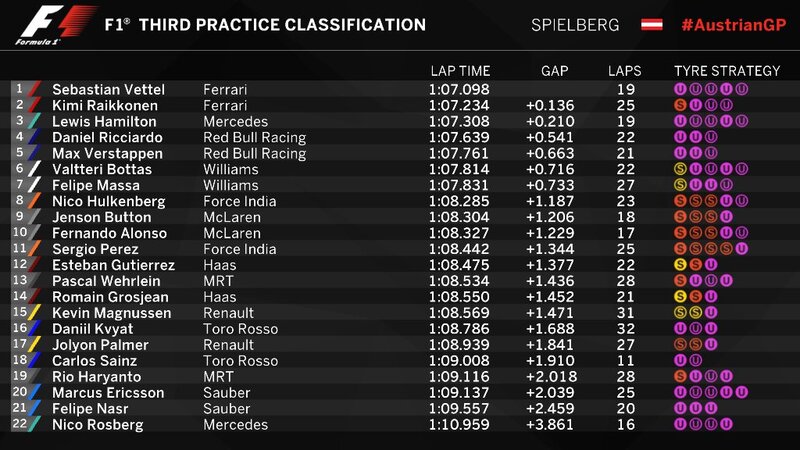Click the LAPS column header

[x=624, y=71]
